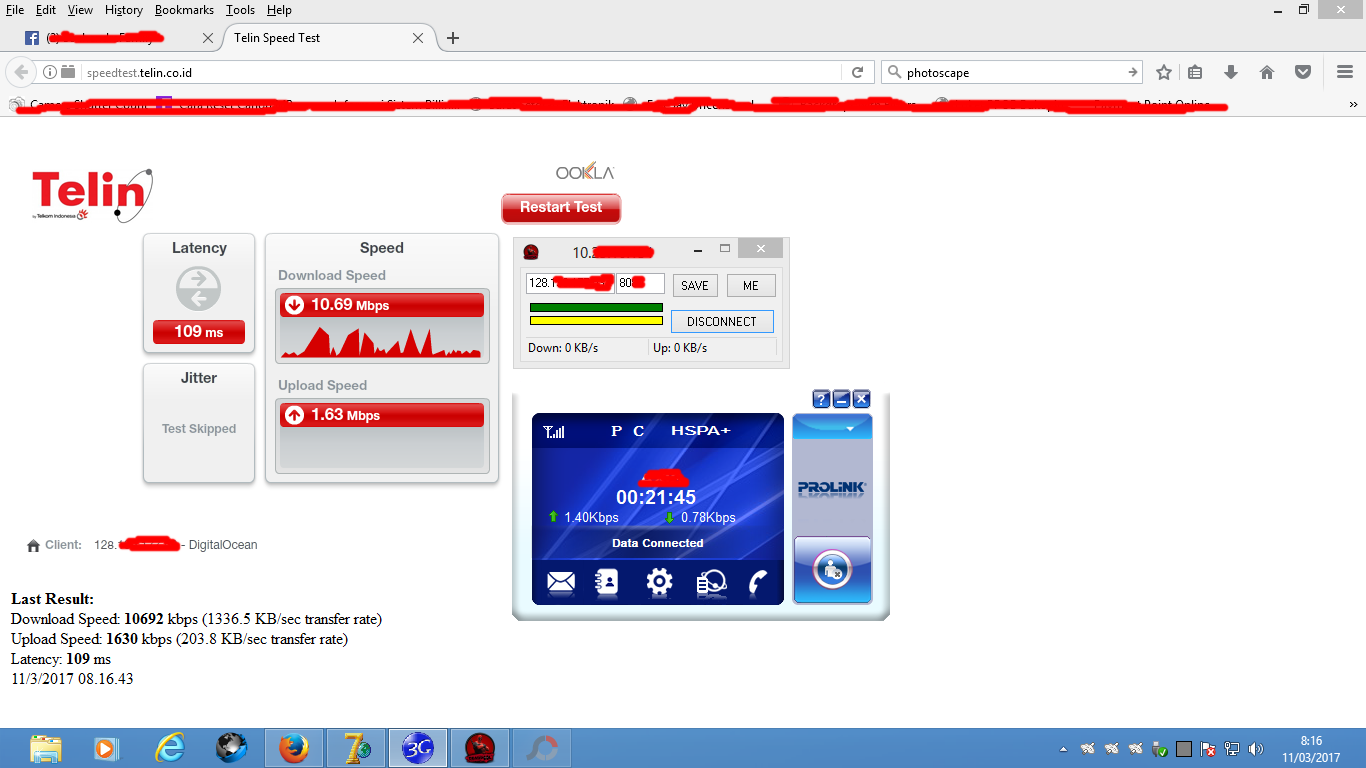Click the OOKLA logo

pos(585,173)
